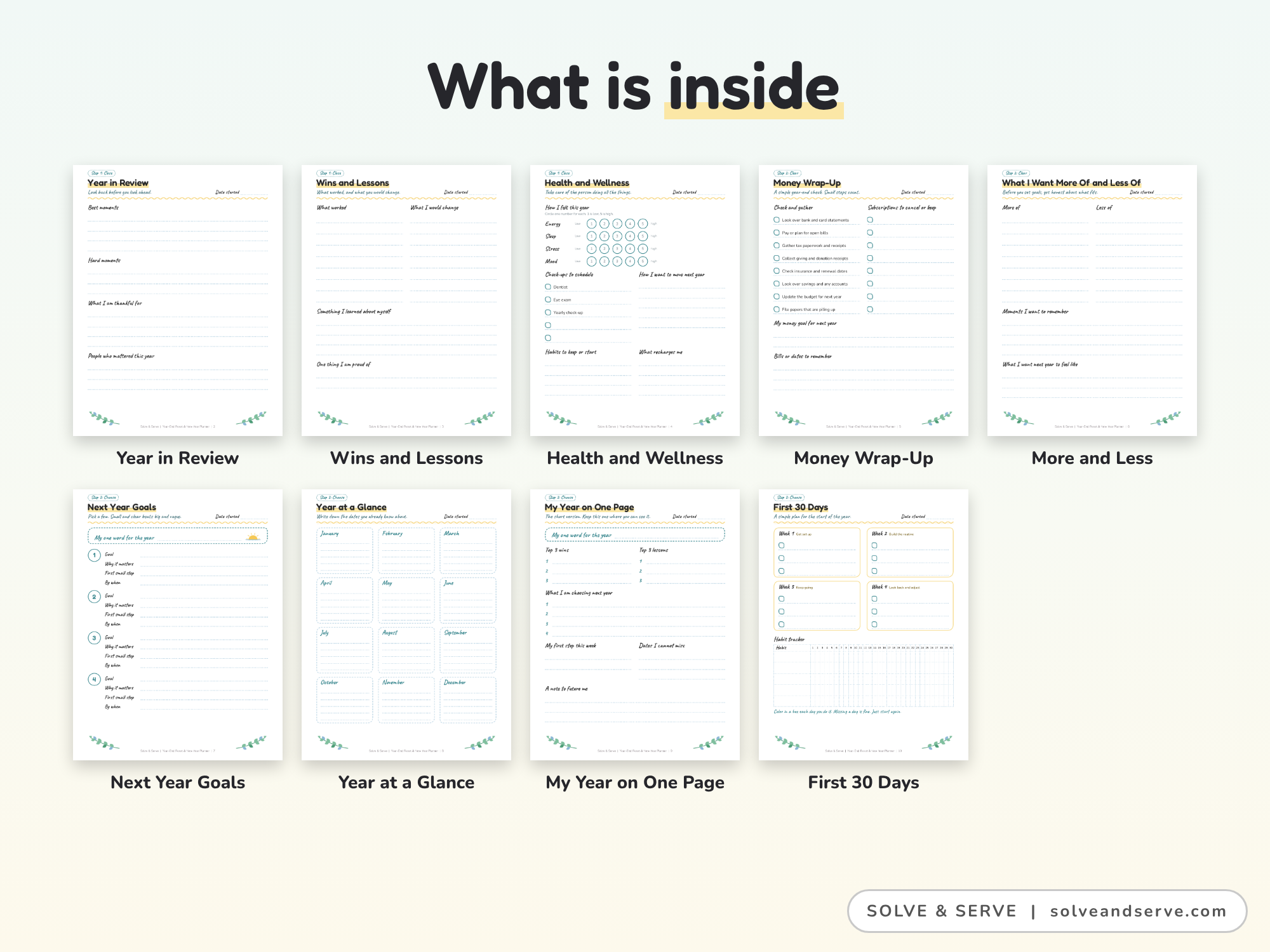The height and width of the screenshot is (952, 1270).
Task: Click the 'First 30 Days' caption below thumbnail
Action: (x=864, y=783)
